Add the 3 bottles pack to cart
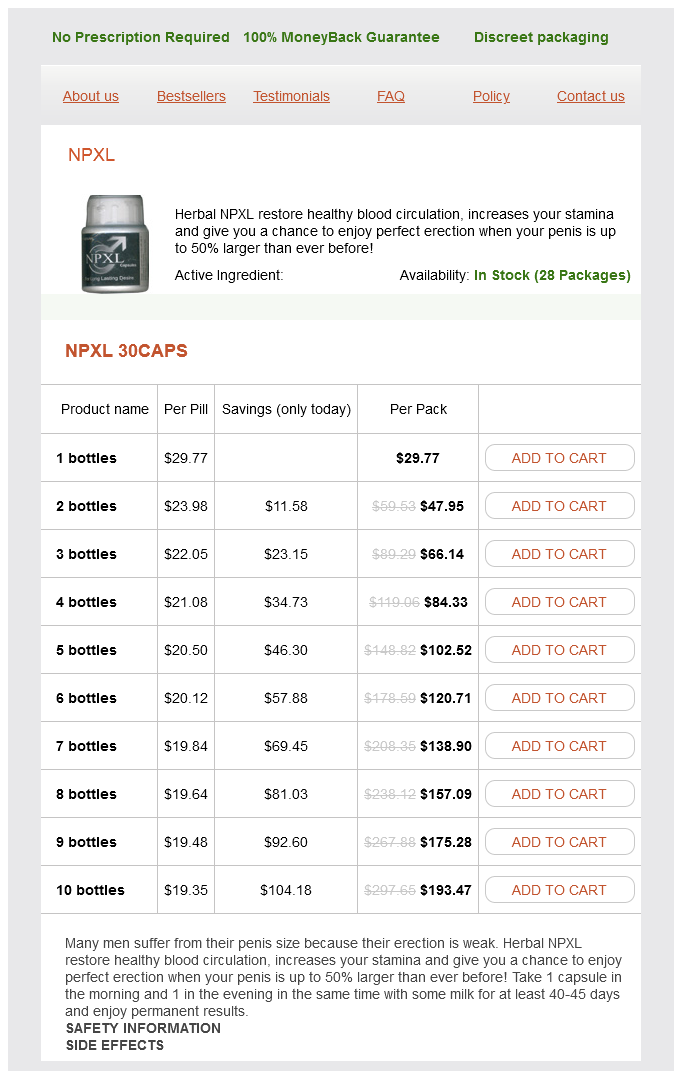 (559, 554)
